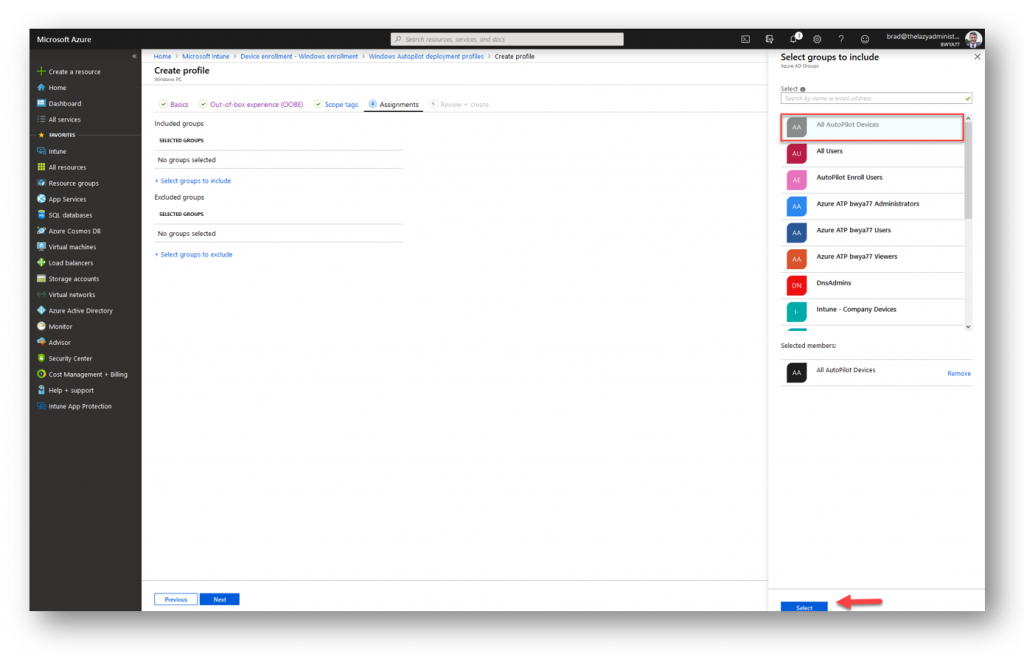The height and width of the screenshot is (662, 1024).
Task: Focus the Azure top search box
Action: pos(507,39)
